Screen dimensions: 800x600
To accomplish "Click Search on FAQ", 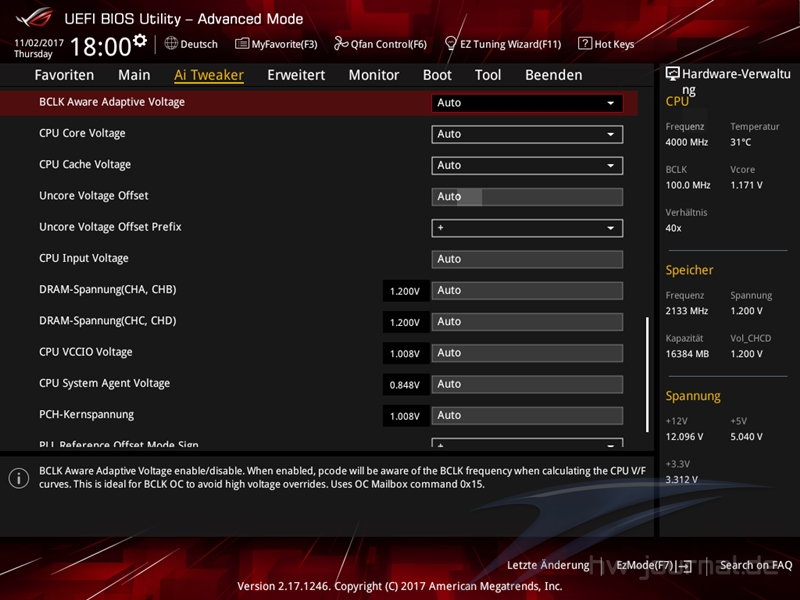I will pyautogui.click(x=756, y=565).
